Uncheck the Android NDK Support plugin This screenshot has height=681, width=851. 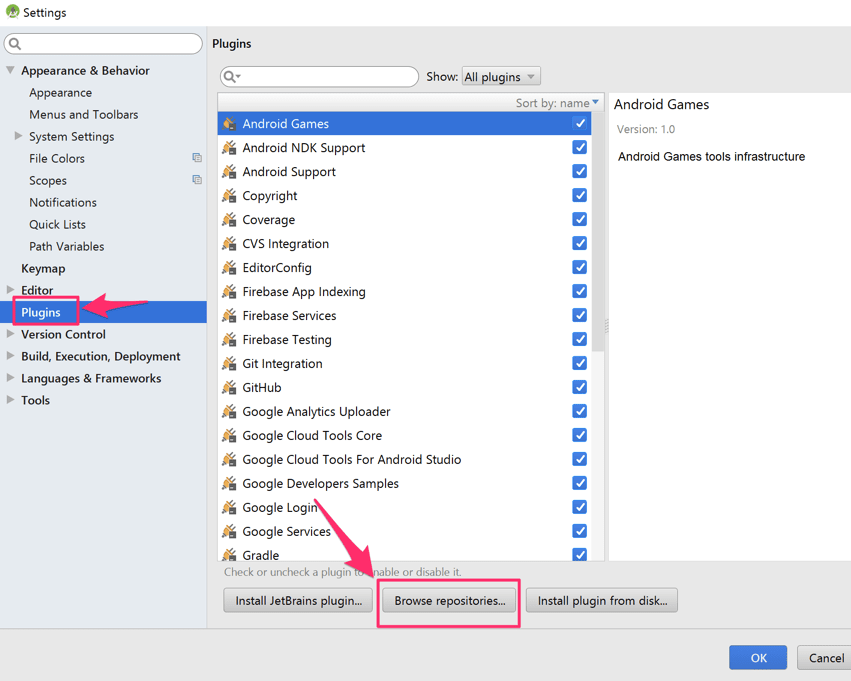580,148
